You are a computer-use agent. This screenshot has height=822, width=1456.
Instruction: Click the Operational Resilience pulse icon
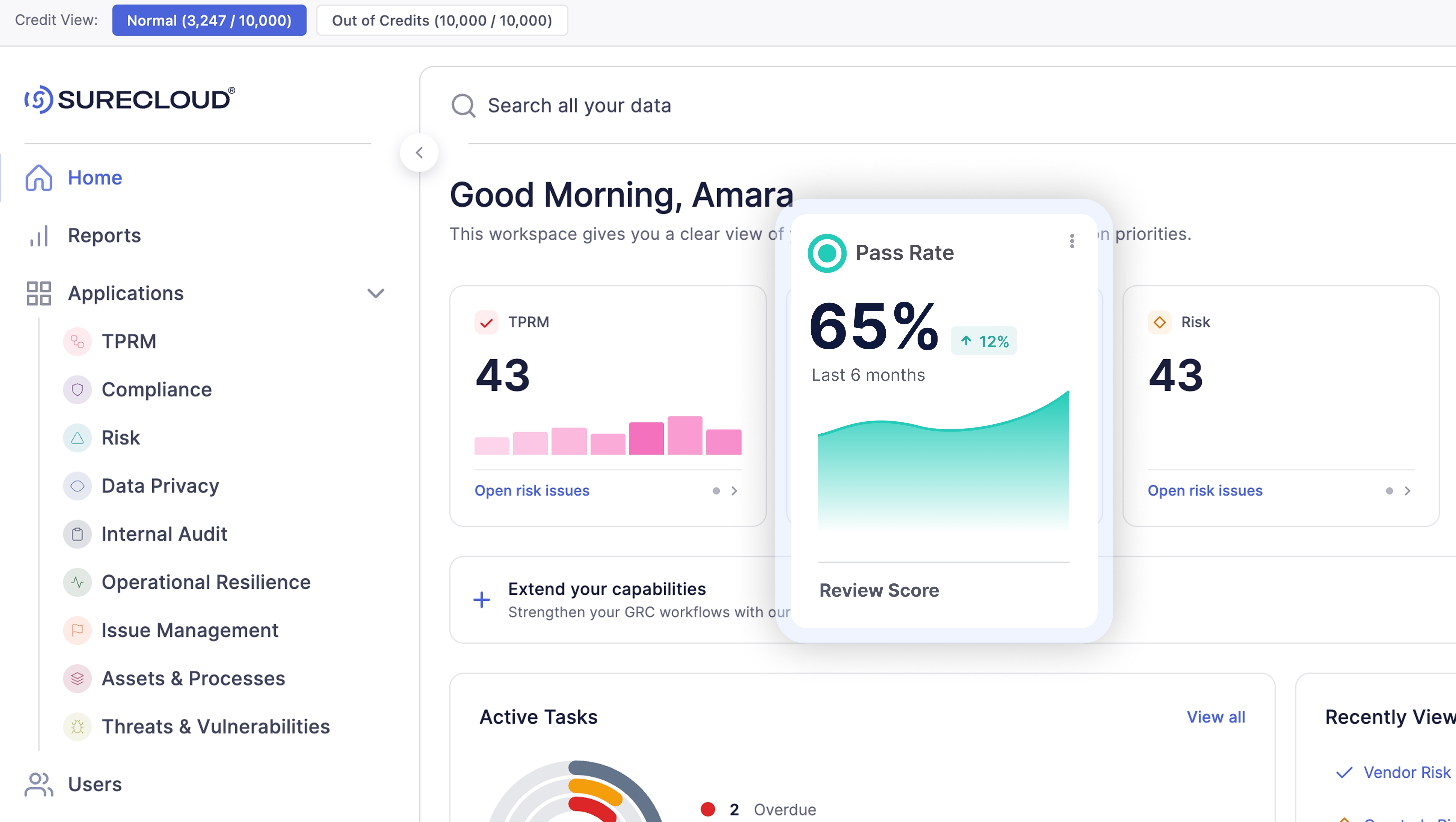pyautogui.click(x=77, y=582)
